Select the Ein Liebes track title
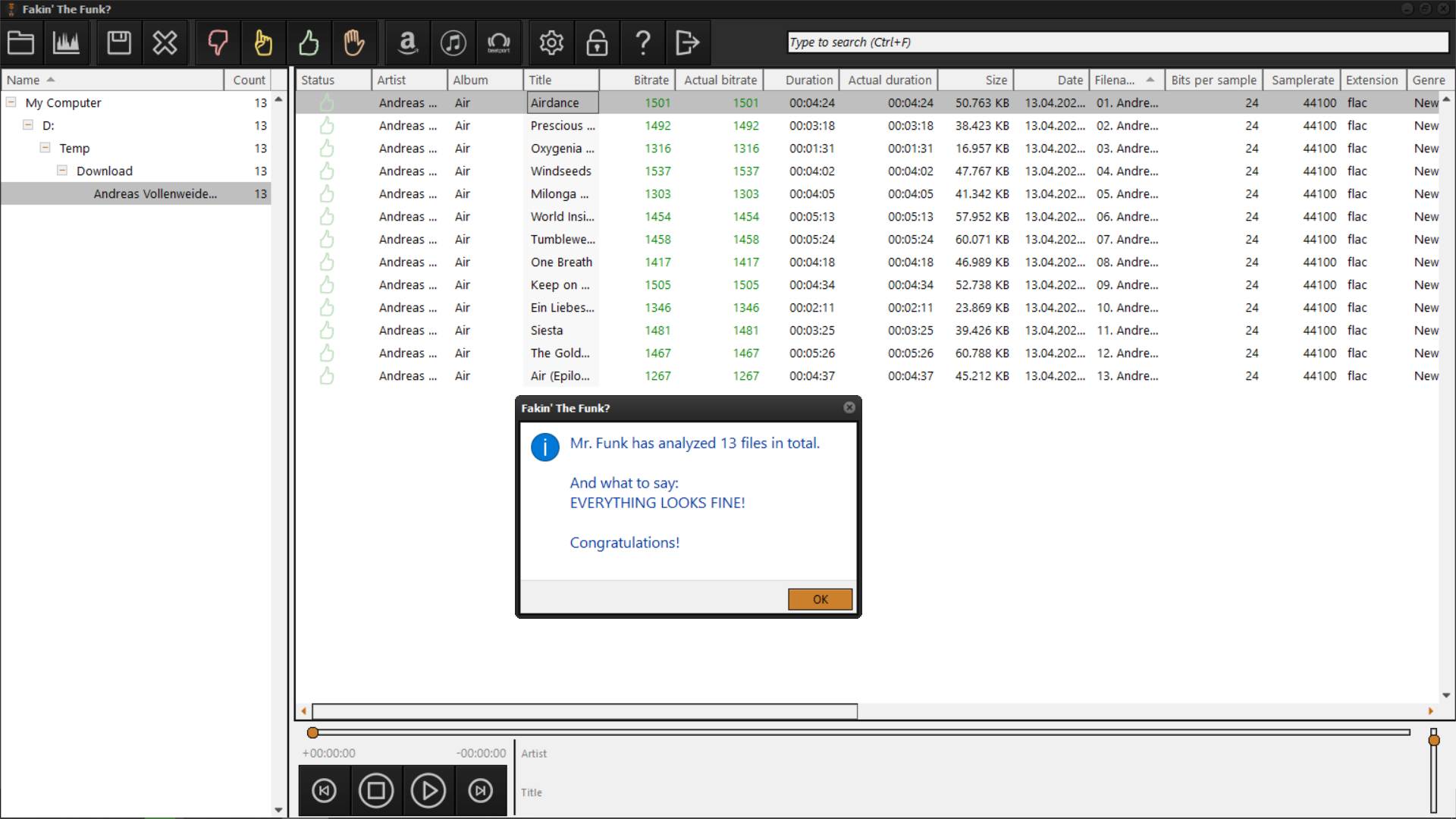Screen dimensions: 1456x819 click(562, 307)
